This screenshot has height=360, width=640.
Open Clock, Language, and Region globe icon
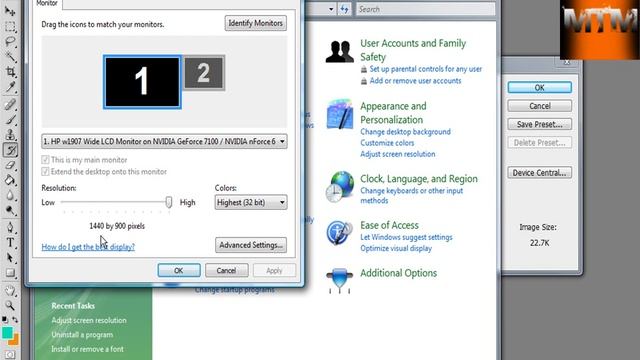point(340,187)
